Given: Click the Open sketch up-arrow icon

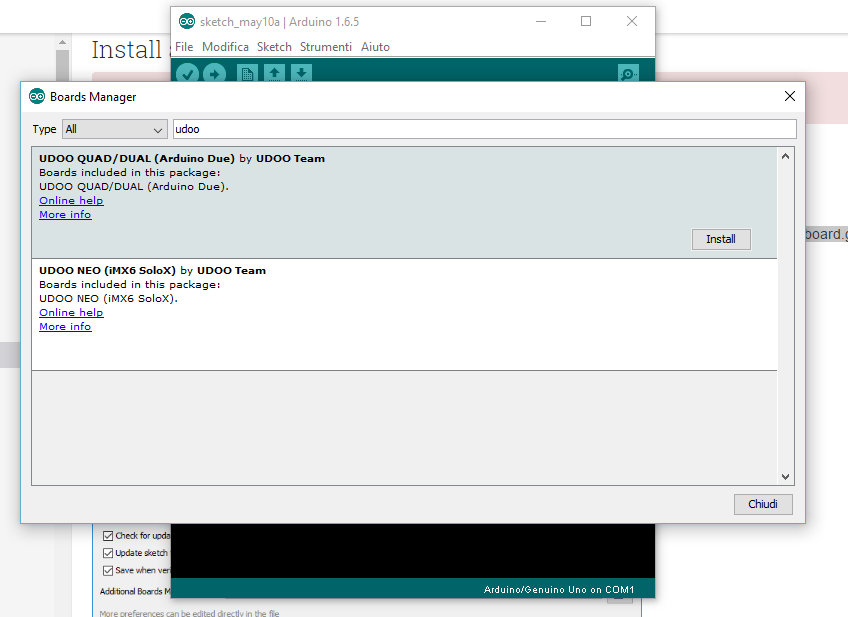Looking at the screenshot, I should [274, 74].
